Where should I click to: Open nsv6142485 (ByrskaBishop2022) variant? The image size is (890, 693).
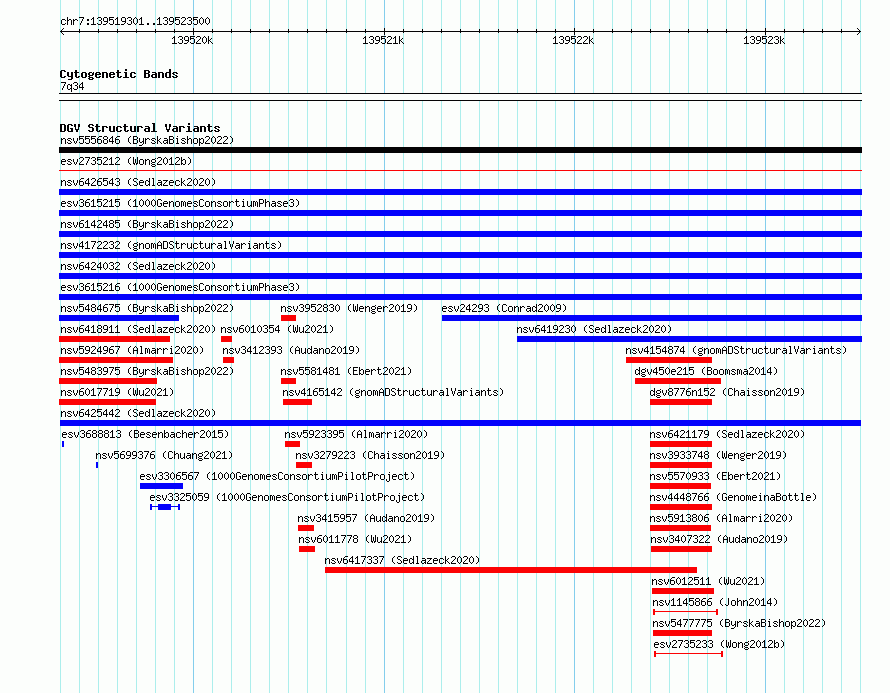(147, 224)
